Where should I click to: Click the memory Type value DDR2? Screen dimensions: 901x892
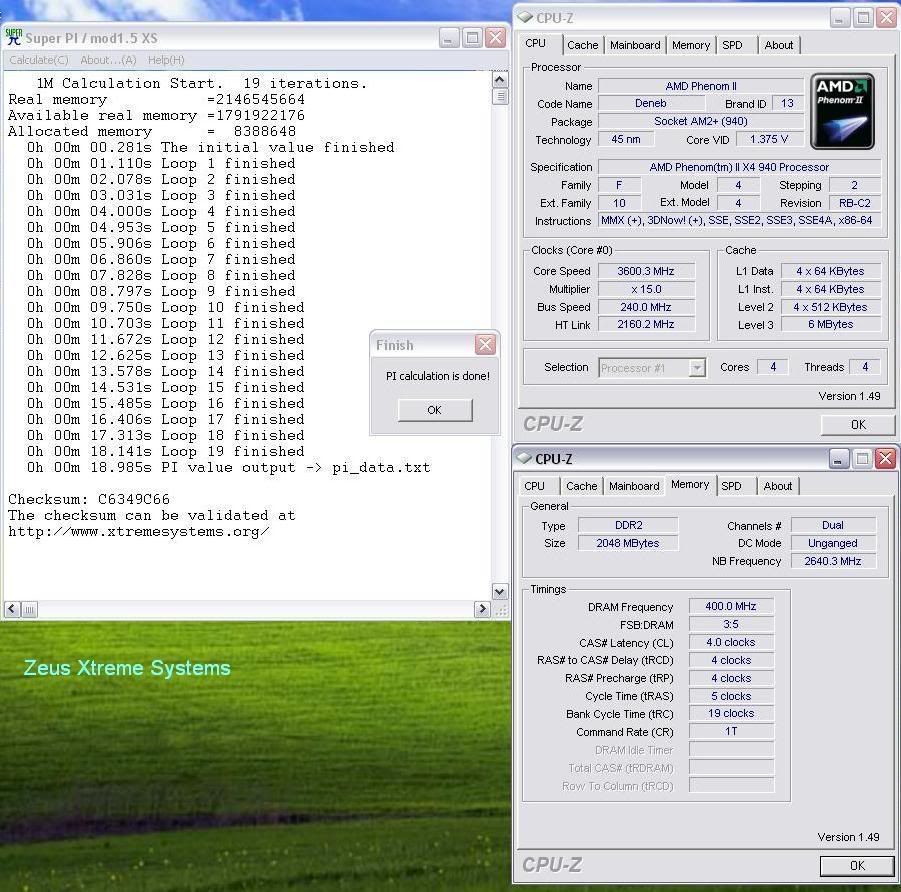[x=627, y=525]
